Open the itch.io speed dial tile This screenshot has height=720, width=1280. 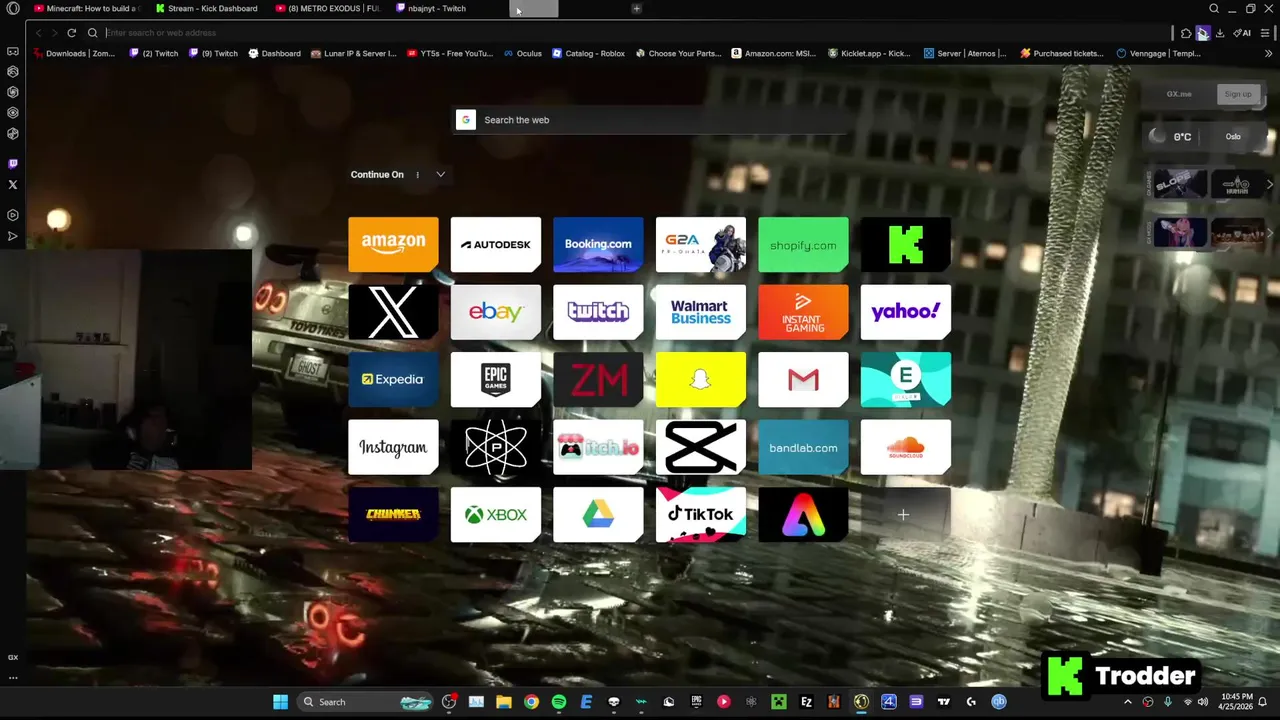(x=598, y=447)
